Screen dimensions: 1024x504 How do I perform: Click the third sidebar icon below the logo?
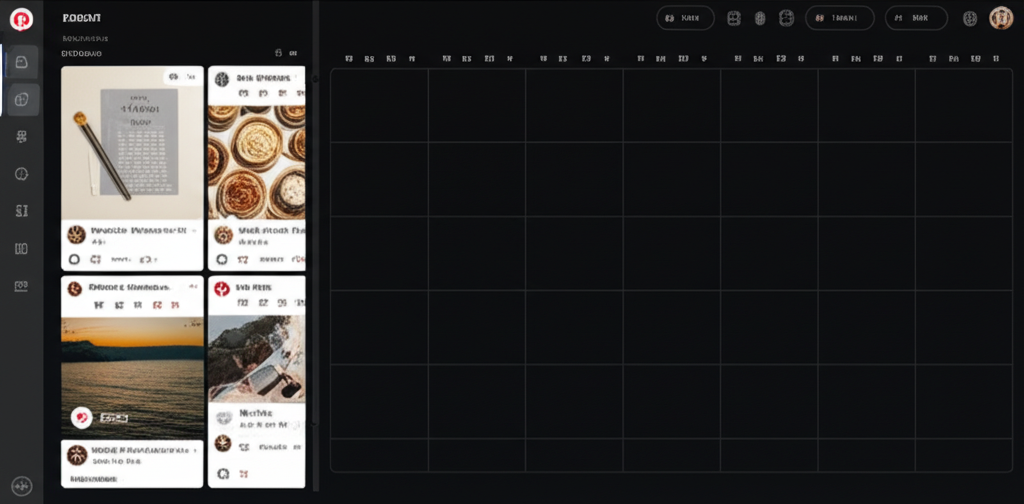22,136
